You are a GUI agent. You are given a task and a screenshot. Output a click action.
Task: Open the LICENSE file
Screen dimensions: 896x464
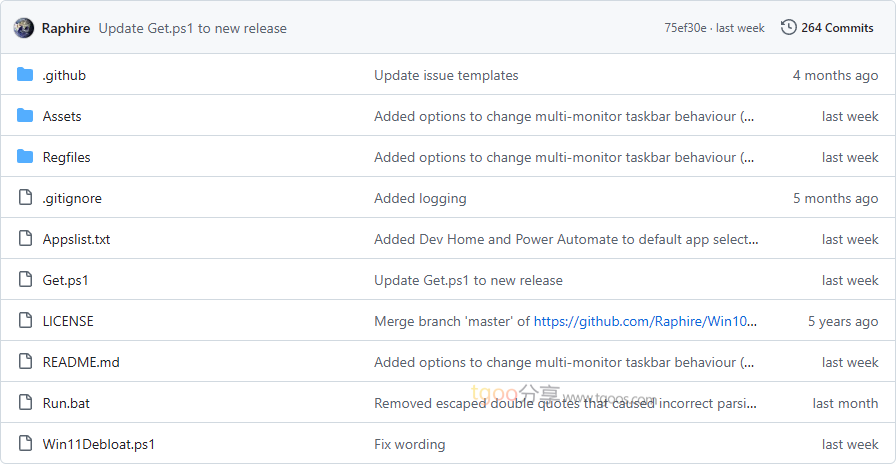click(68, 321)
